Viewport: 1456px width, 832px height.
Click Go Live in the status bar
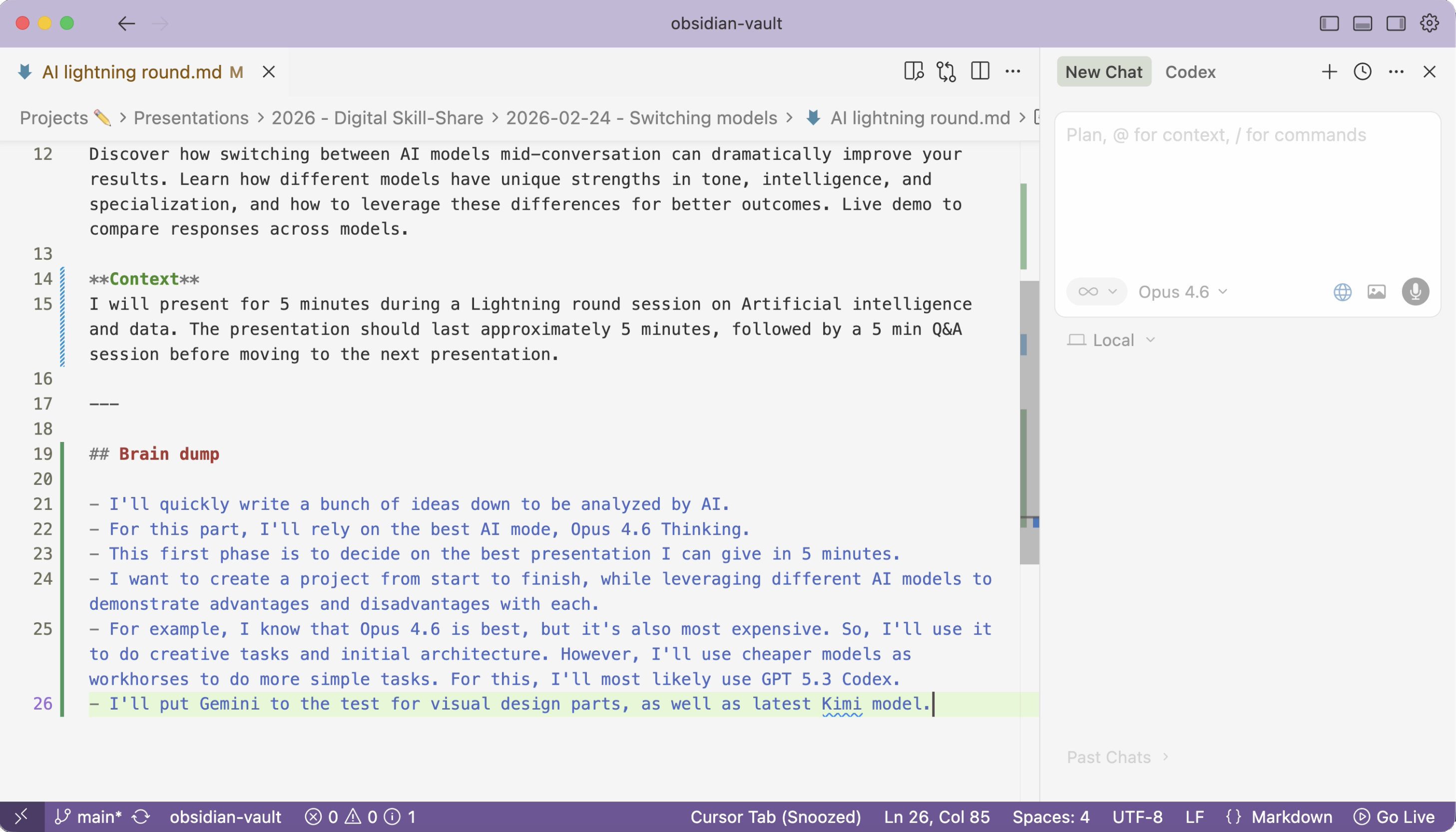(x=1396, y=816)
